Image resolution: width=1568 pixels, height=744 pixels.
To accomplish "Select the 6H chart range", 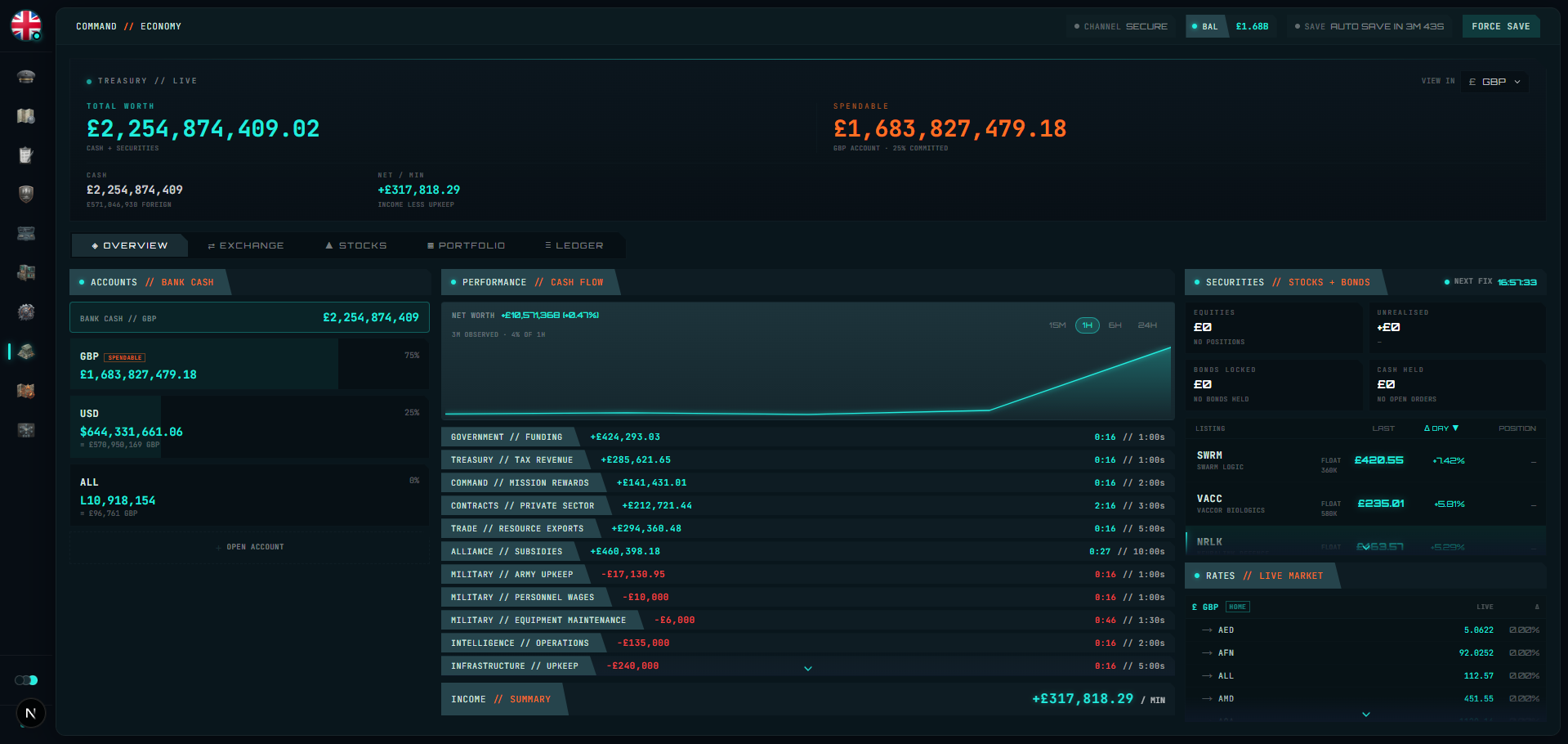I will point(1115,325).
